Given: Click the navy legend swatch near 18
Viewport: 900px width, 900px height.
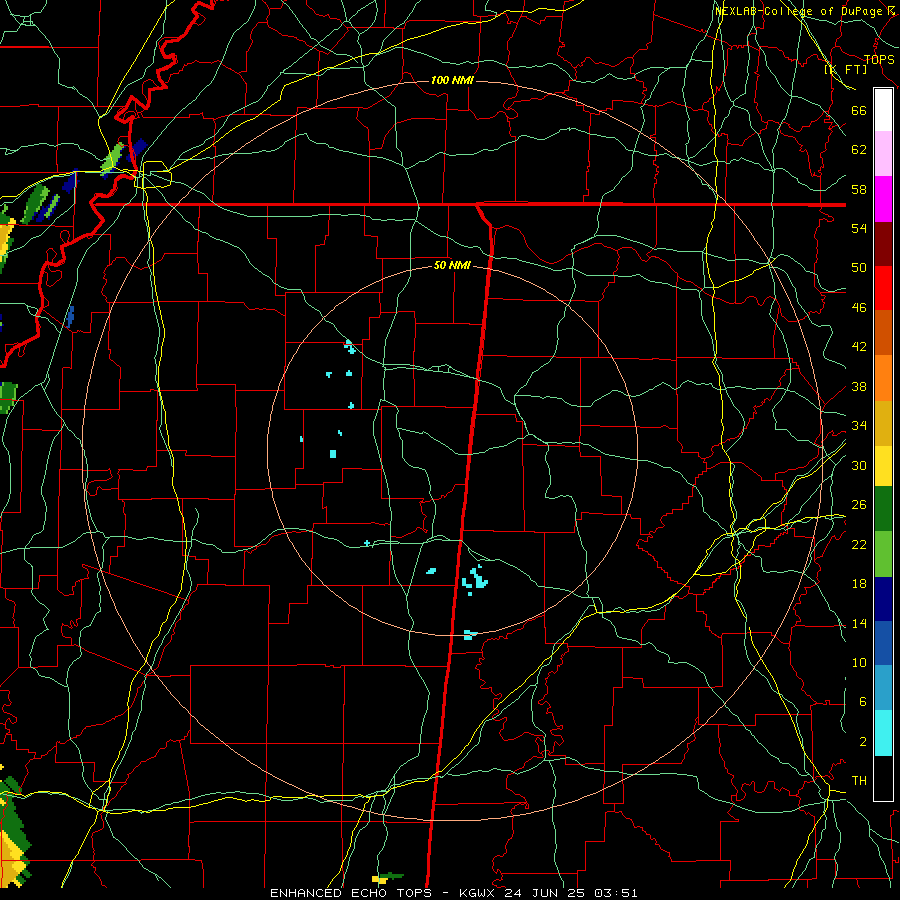Looking at the screenshot, I should [883, 599].
